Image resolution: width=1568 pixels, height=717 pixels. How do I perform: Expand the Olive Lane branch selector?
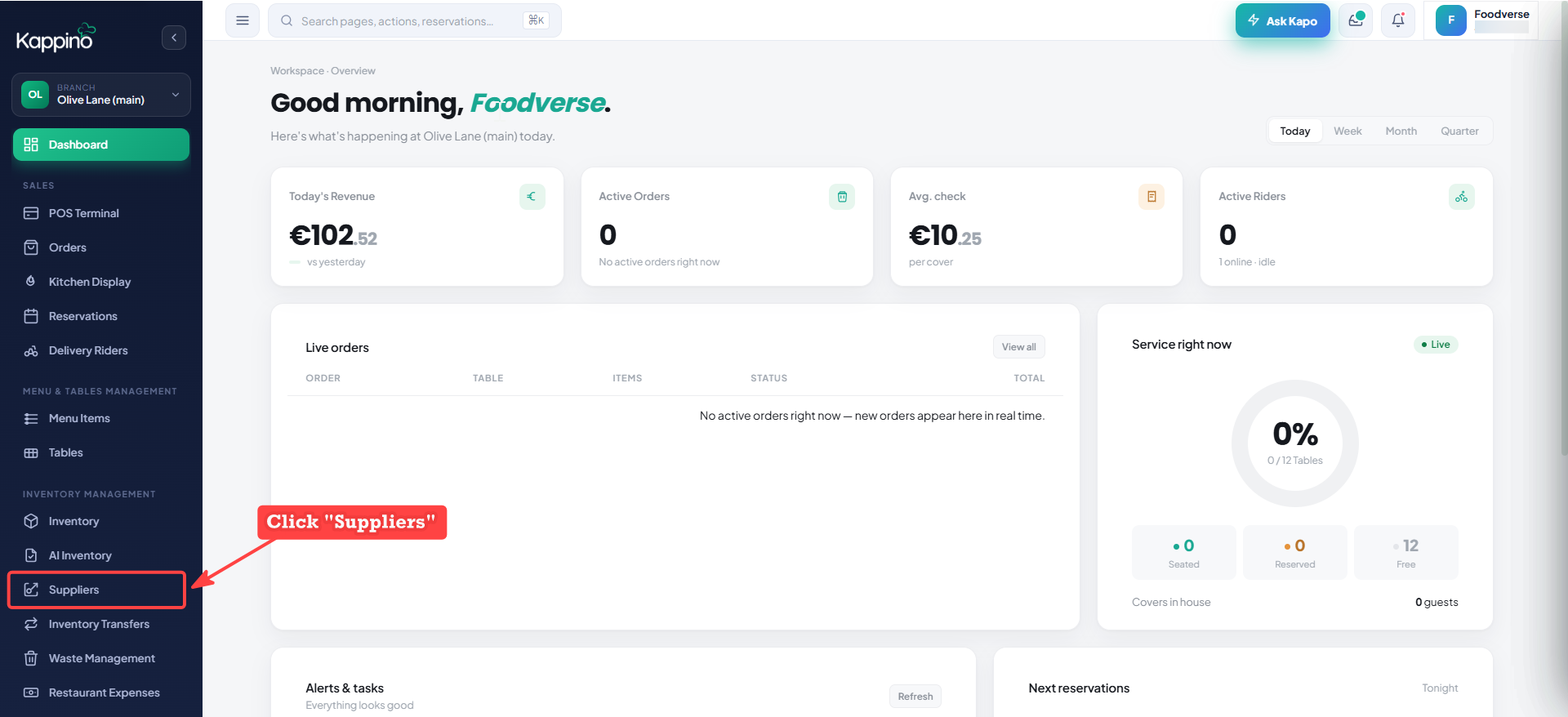point(101,95)
